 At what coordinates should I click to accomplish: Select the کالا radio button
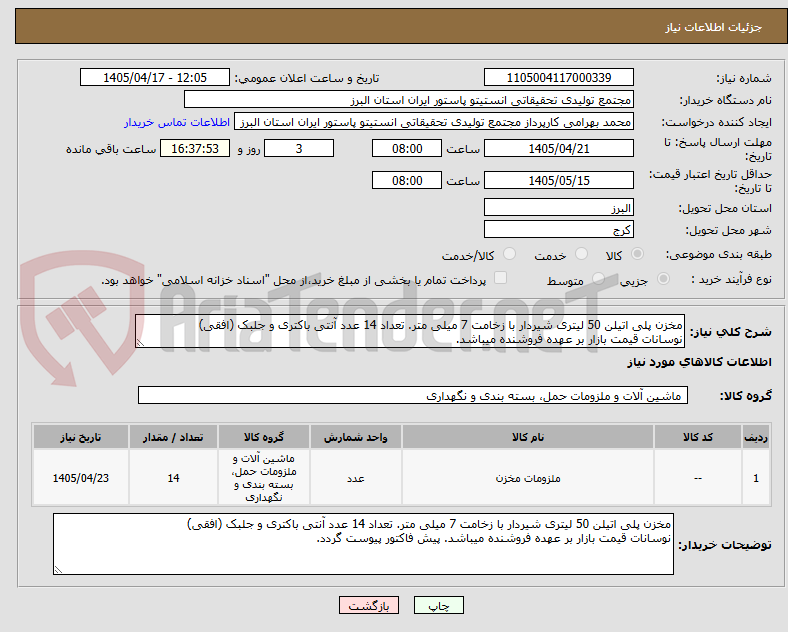(x=637, y=254)
